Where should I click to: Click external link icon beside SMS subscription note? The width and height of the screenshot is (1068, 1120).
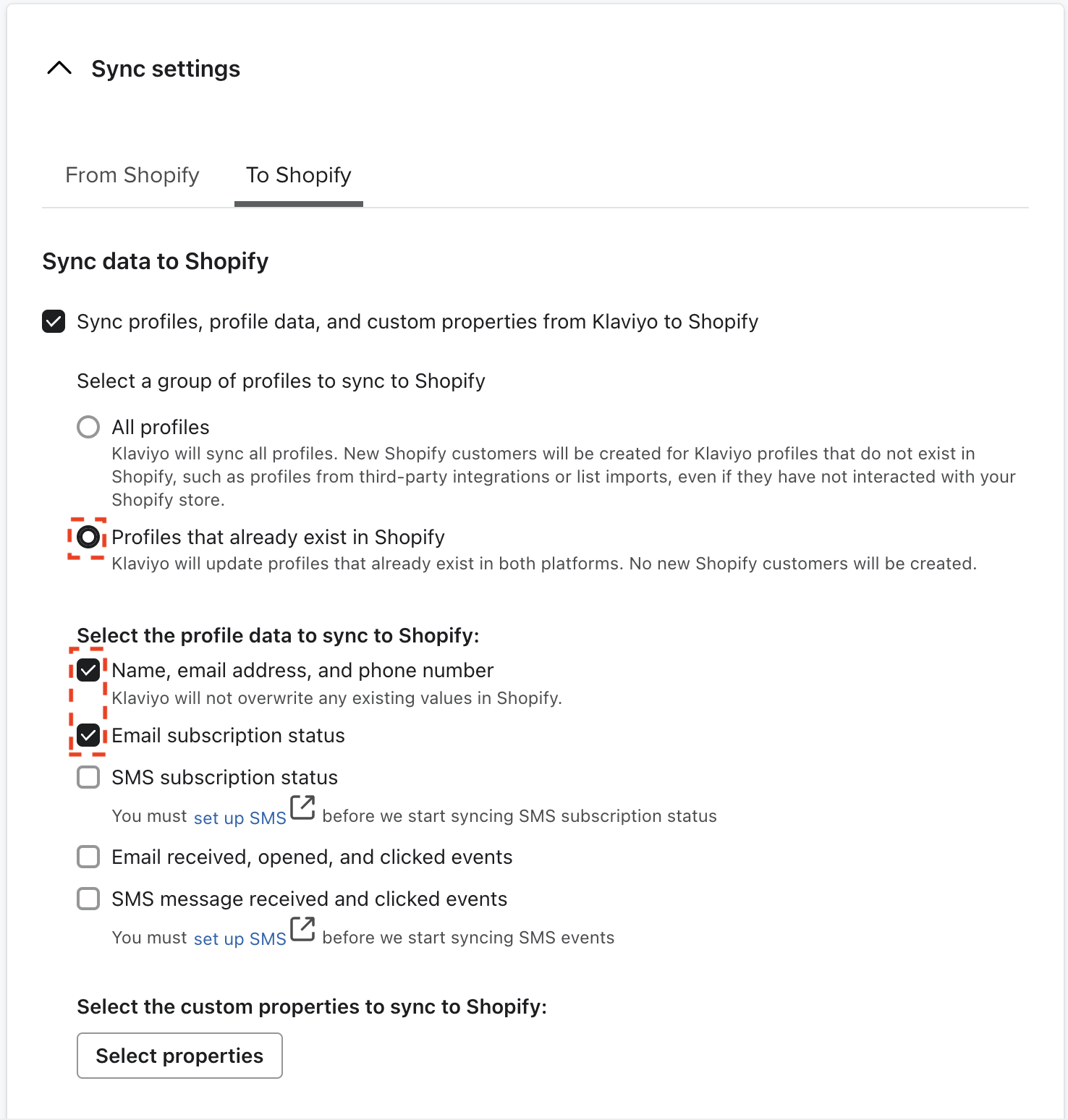pos(302,807)
